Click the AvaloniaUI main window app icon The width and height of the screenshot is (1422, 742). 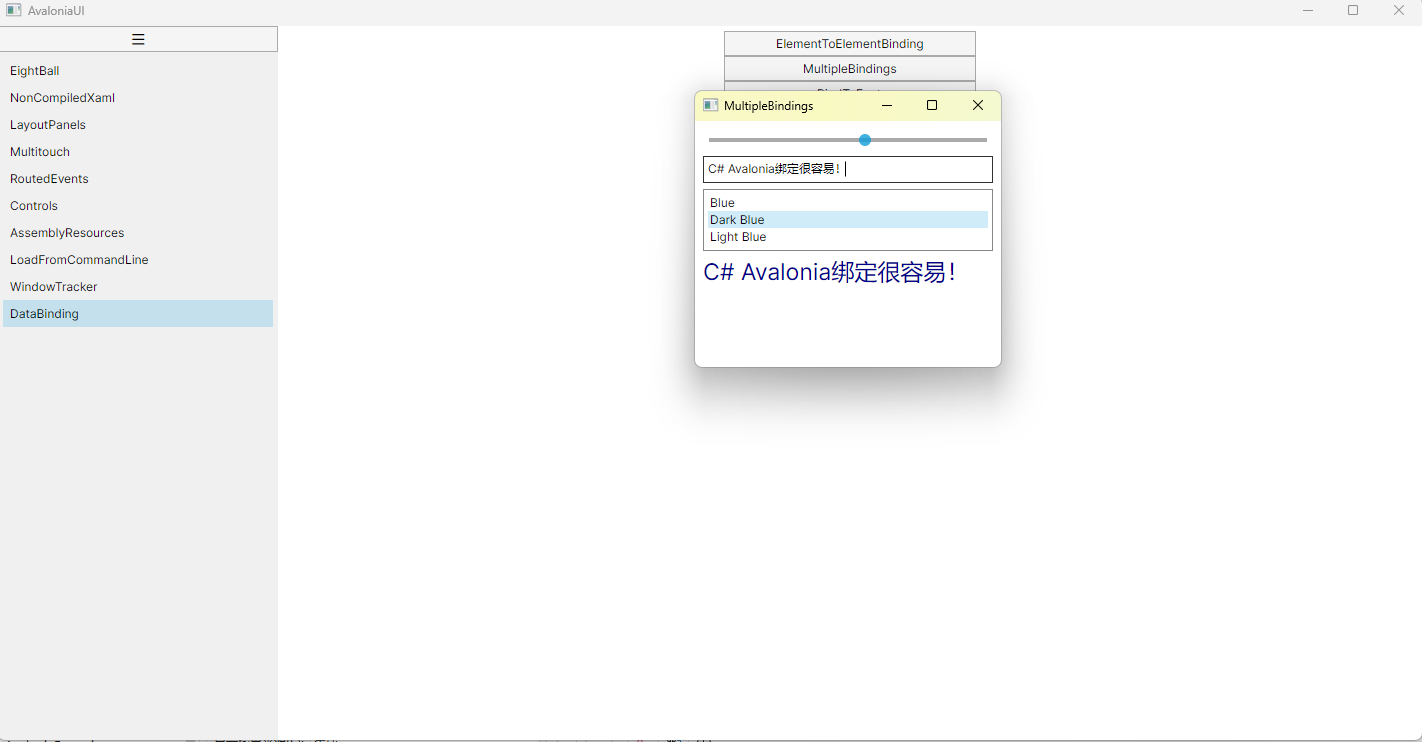pyautogui.click(x=13, y=10)
